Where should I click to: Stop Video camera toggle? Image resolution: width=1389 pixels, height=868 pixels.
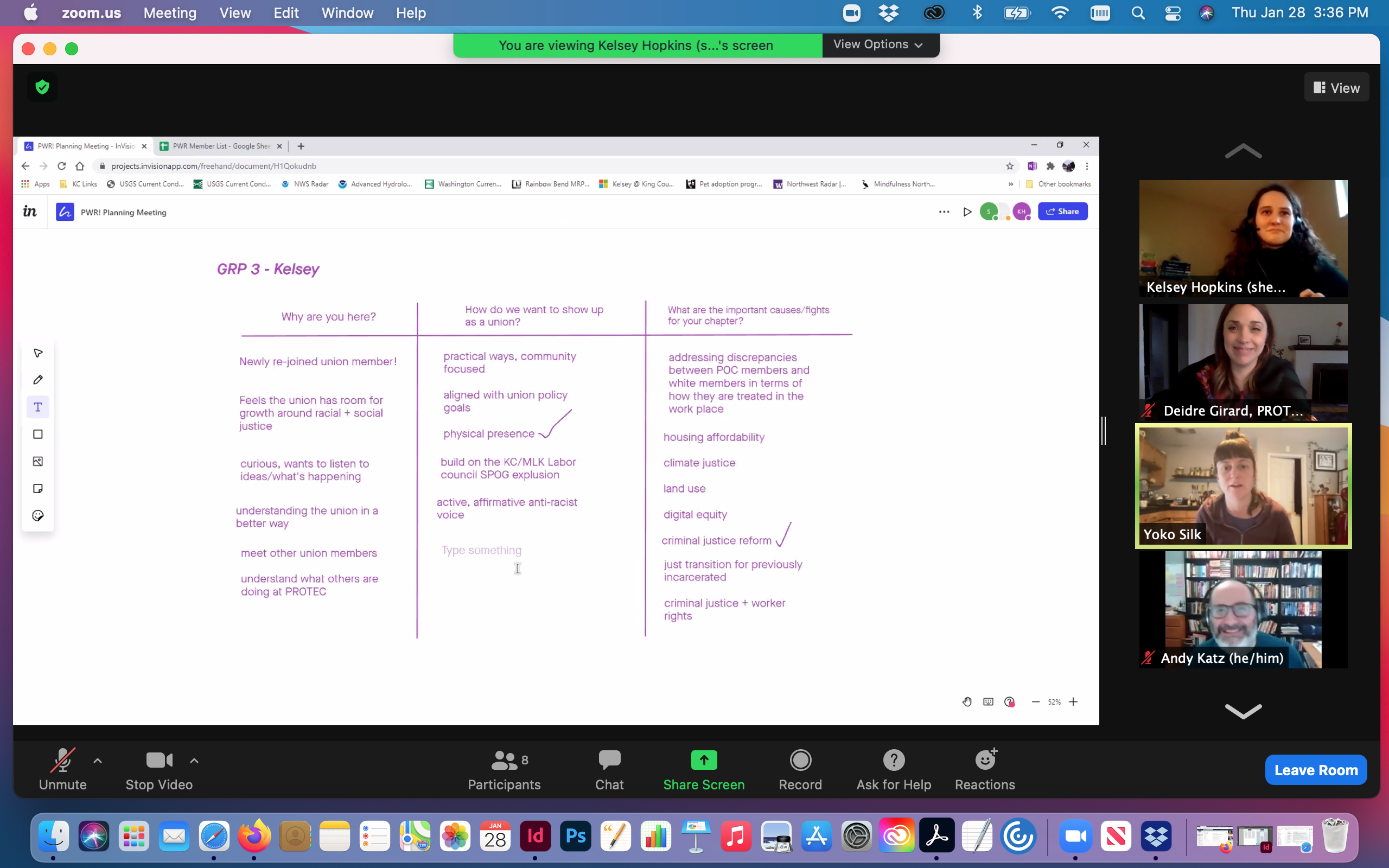point(159,769)
